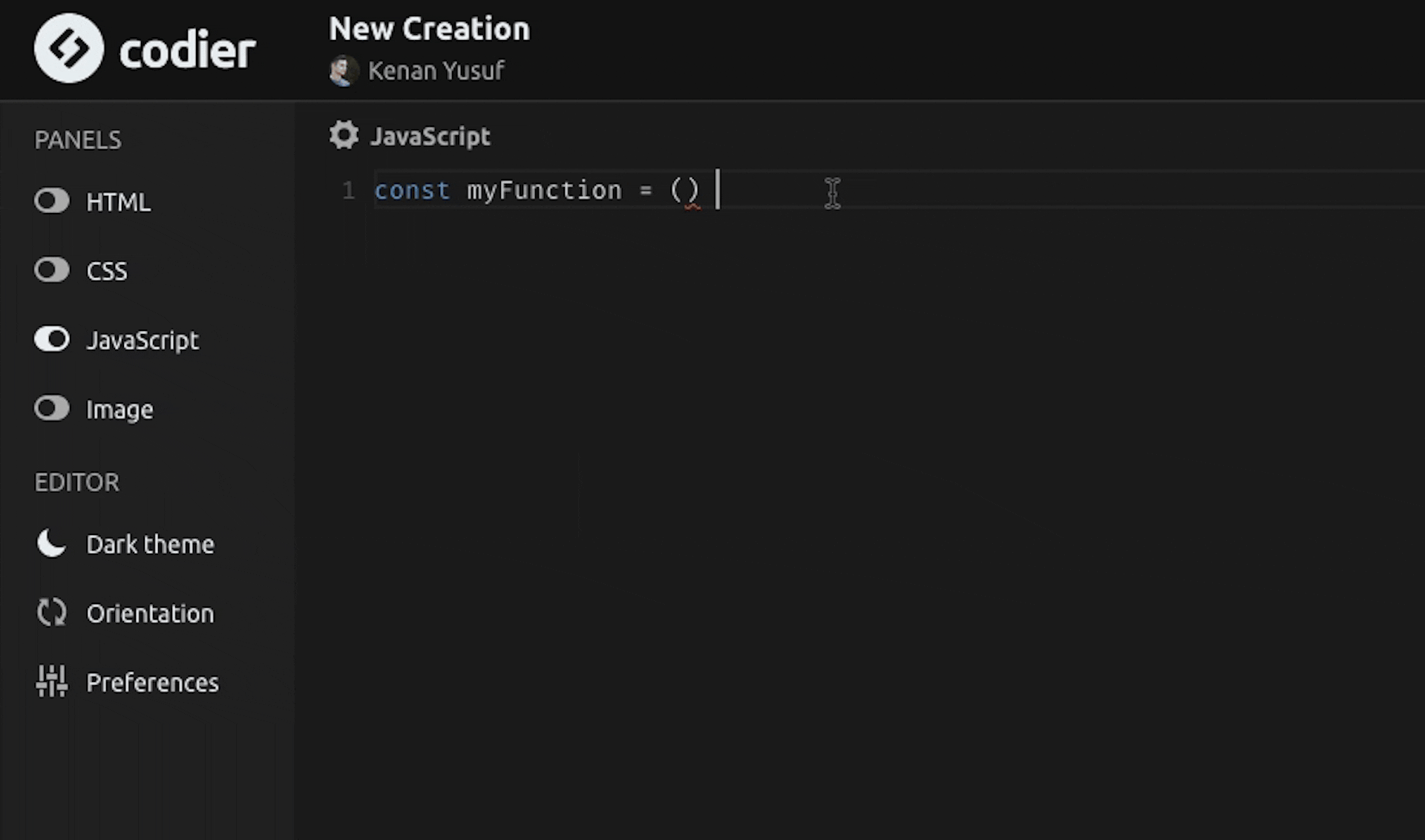
Task: Open JavaScript panel settings gear
Action: [x=344, y=135]
